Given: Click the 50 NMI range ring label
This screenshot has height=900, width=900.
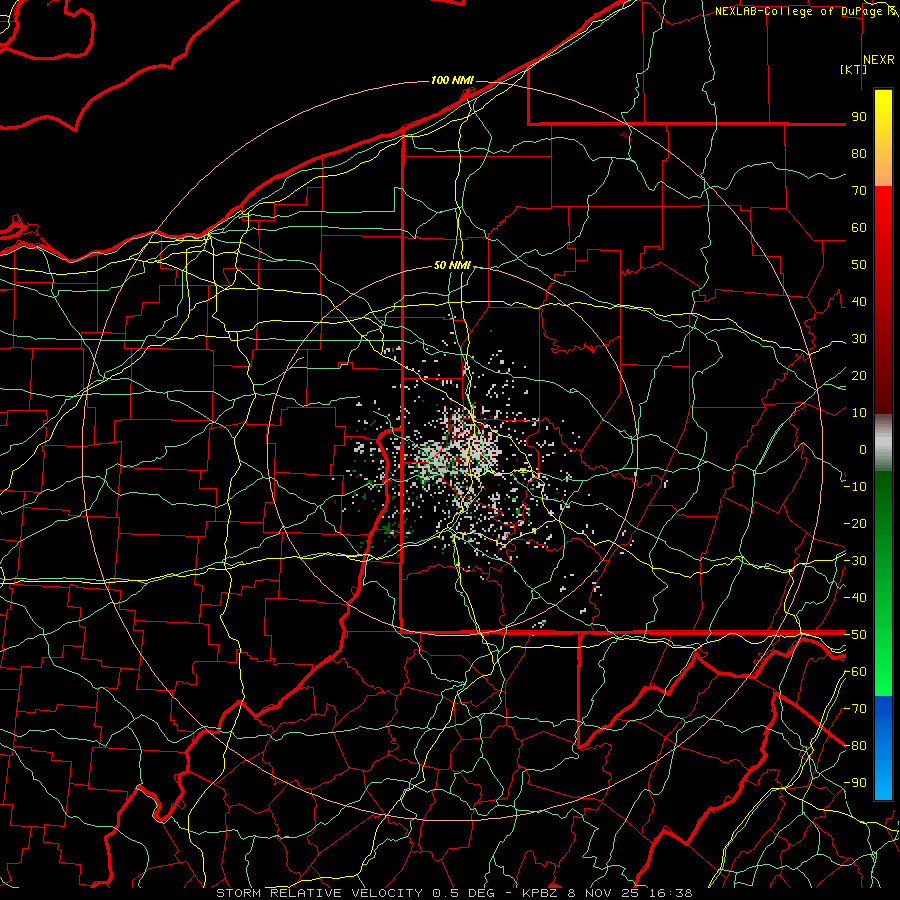Looking at the screenshot, I should [x=452, y=265].
